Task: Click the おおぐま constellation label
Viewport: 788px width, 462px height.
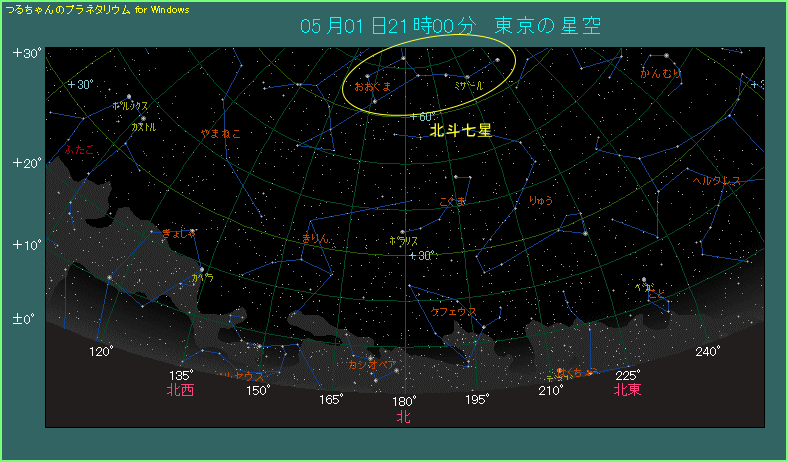Action: tap(372, 88)
